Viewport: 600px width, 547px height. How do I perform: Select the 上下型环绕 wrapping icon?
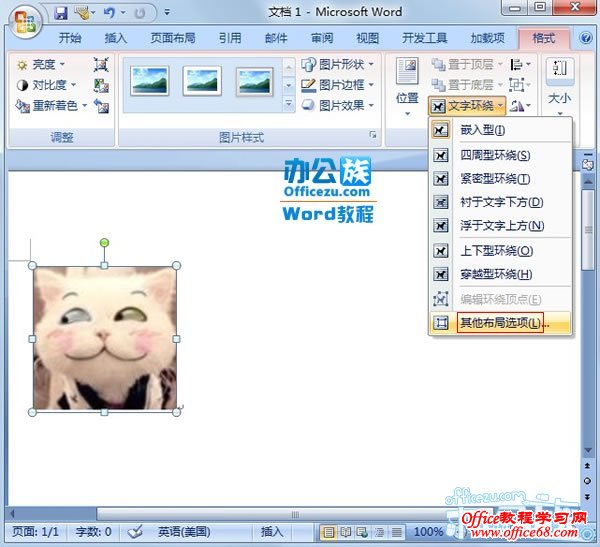click(440, 251)
